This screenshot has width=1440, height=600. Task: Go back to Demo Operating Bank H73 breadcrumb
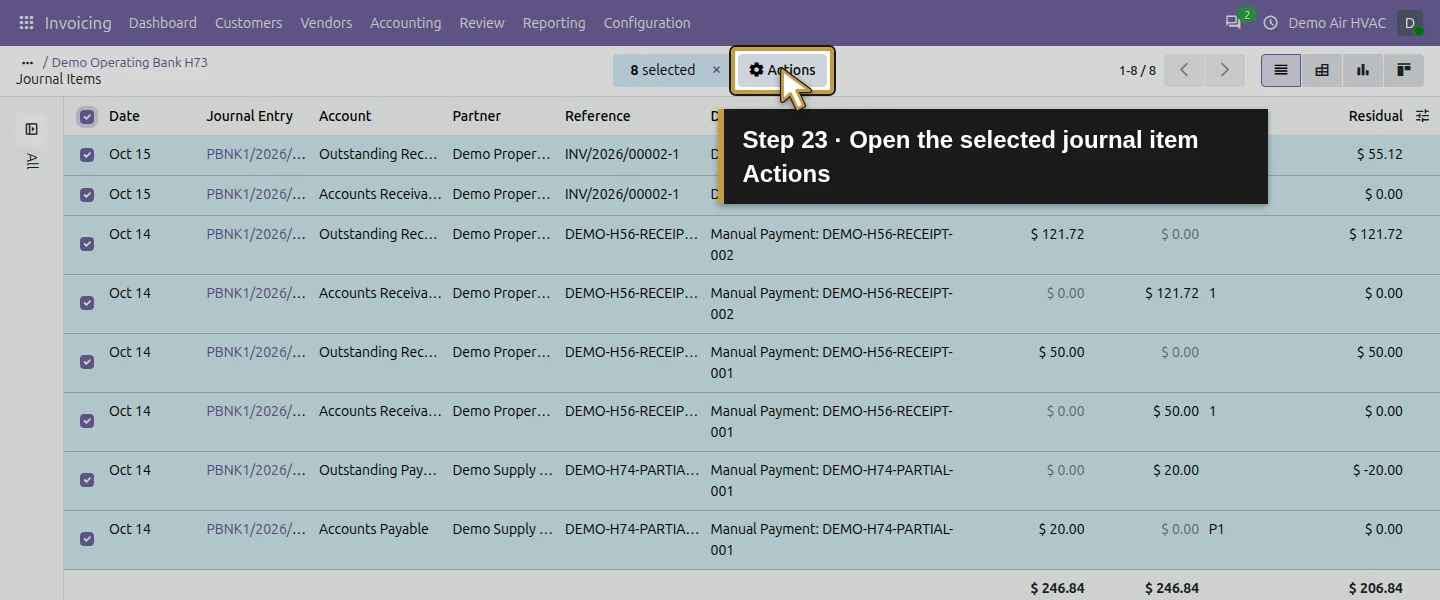(x=130, y=62)
